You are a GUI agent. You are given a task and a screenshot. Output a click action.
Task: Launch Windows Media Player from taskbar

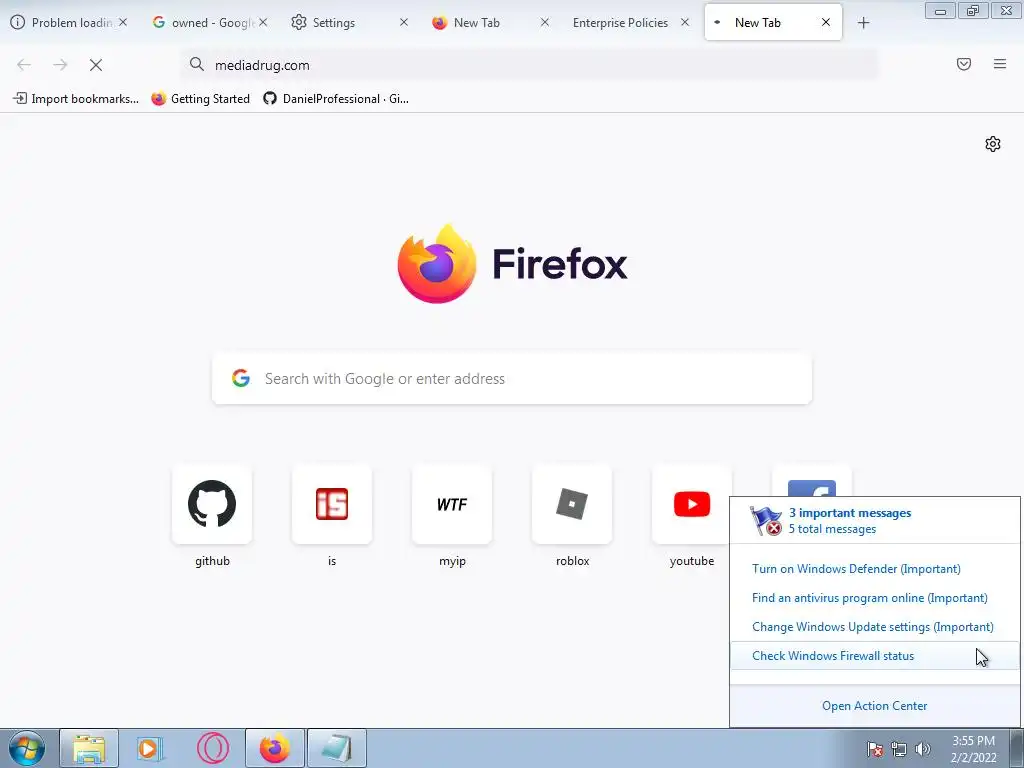pos(150,748)
